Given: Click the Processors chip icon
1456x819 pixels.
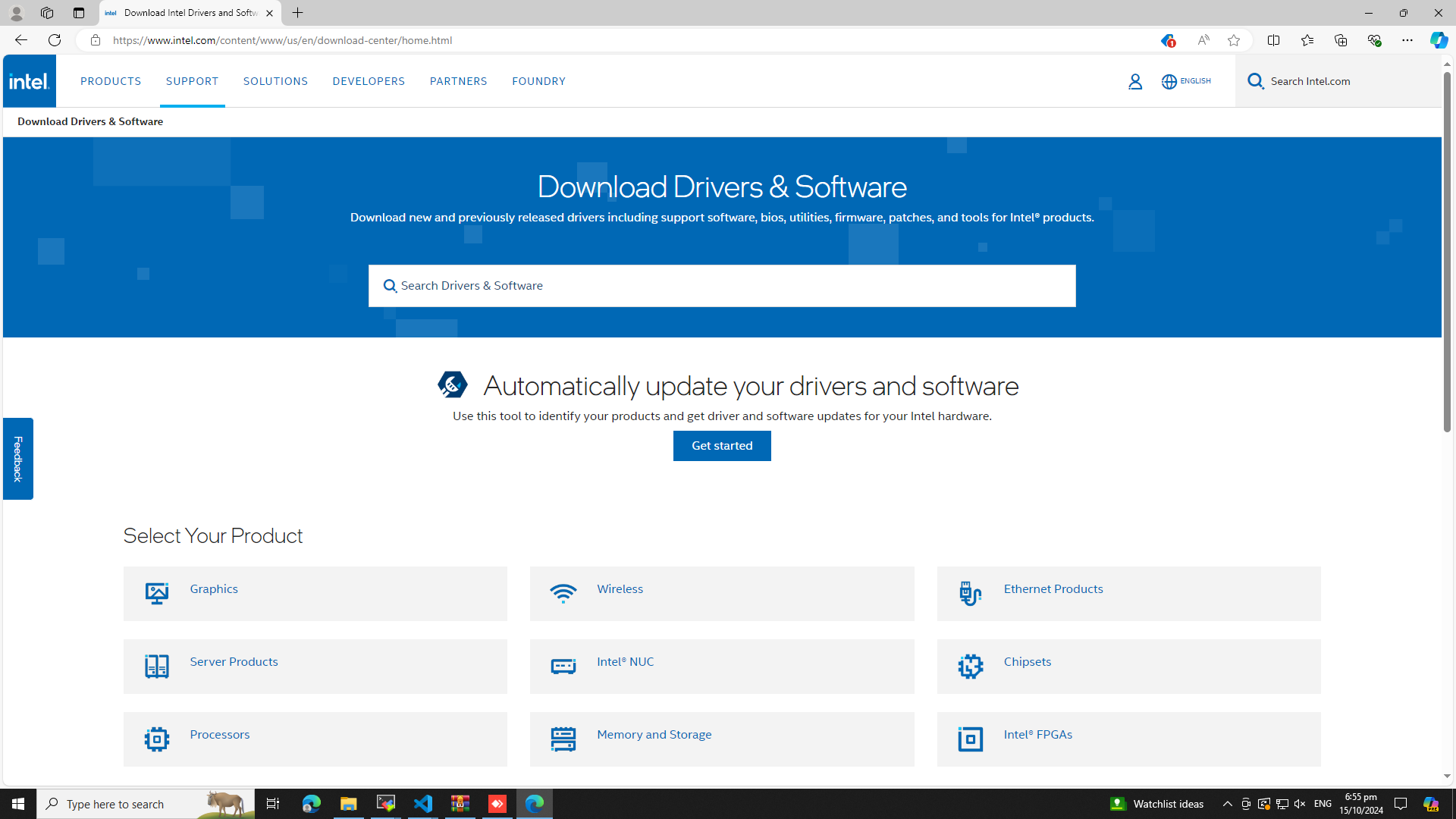Looking at the screenshot, I should [x=157, y=739].
